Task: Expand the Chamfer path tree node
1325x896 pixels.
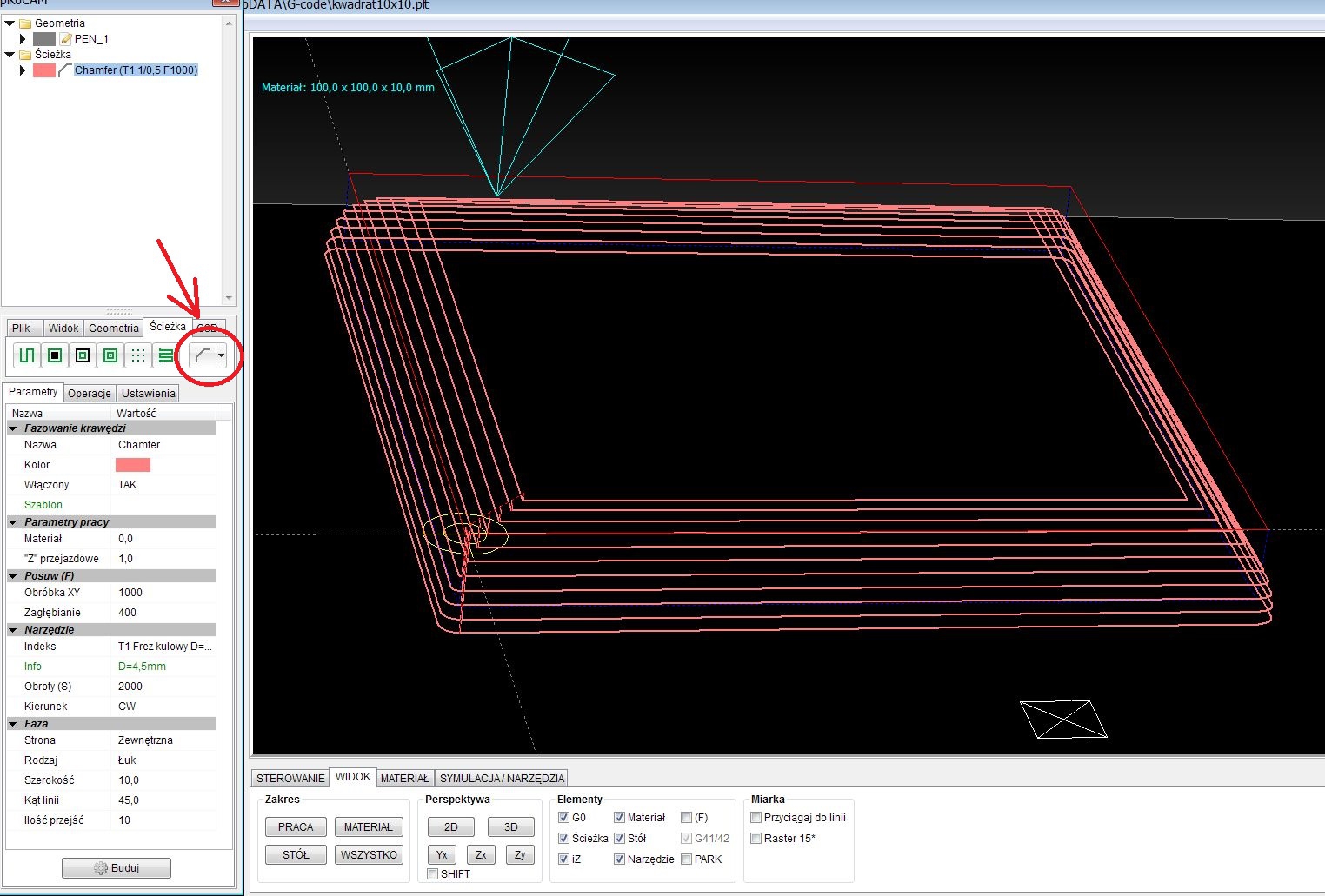Action: click(23, 70)
